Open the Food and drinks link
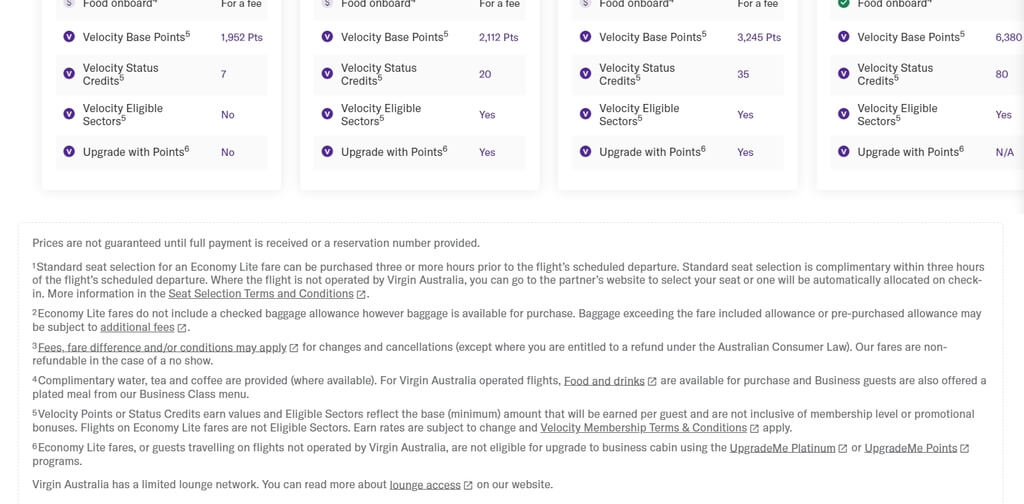 pyautogui.click(x=604, y=381)
